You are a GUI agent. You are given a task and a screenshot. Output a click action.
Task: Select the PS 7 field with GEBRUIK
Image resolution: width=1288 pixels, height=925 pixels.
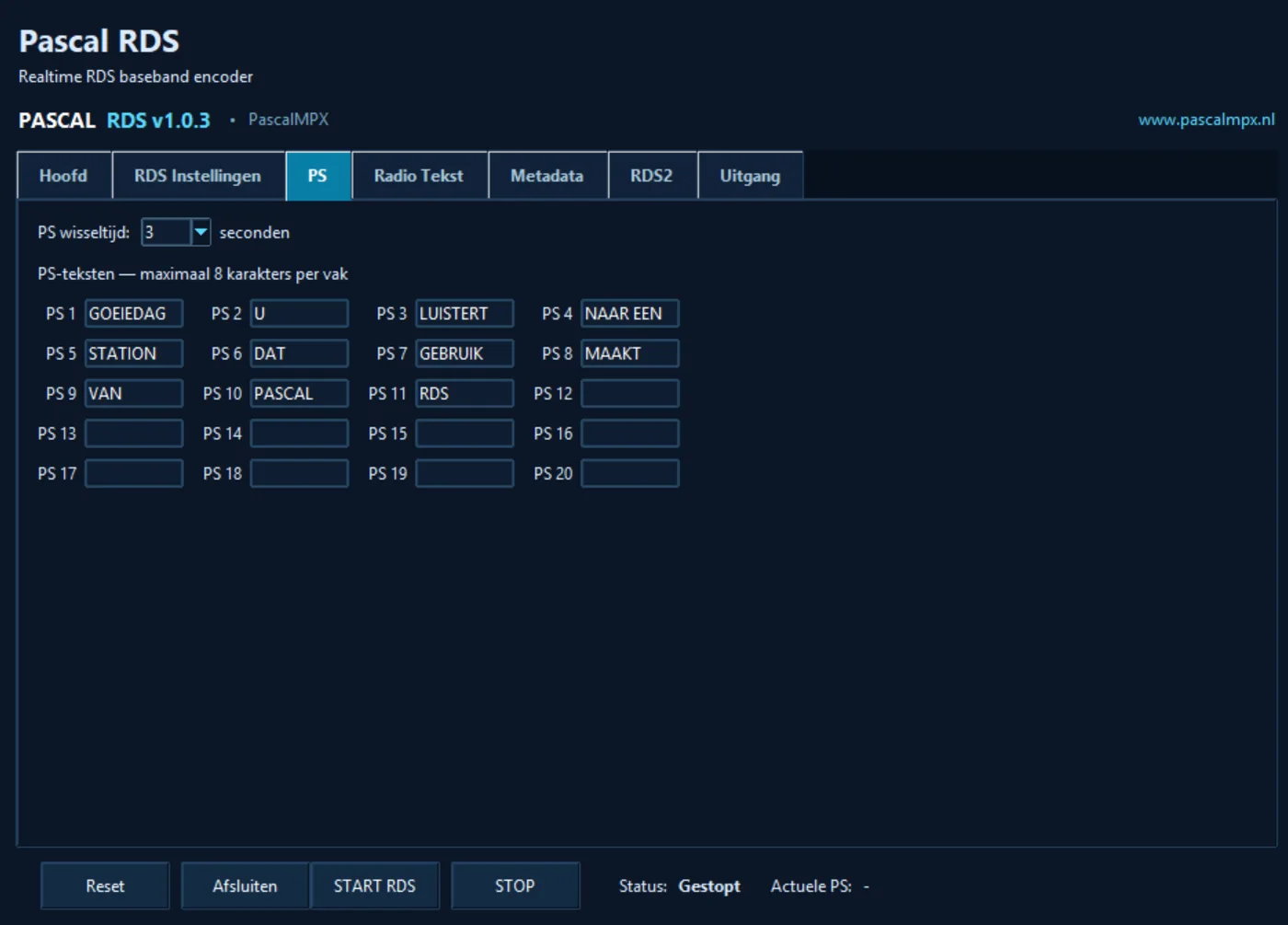pyautogui.click(x=465, y=353)
